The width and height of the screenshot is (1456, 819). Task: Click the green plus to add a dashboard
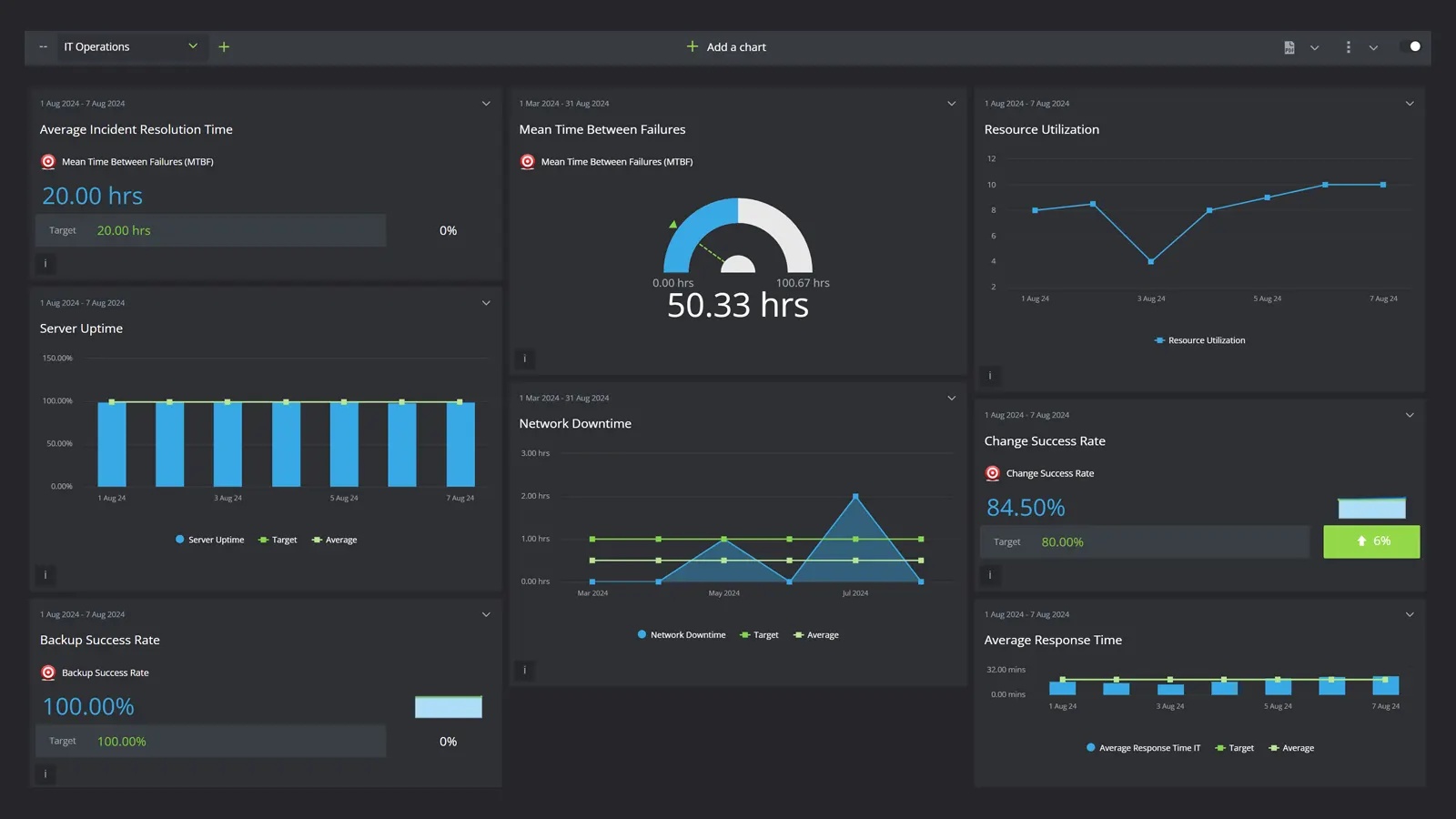224,46
